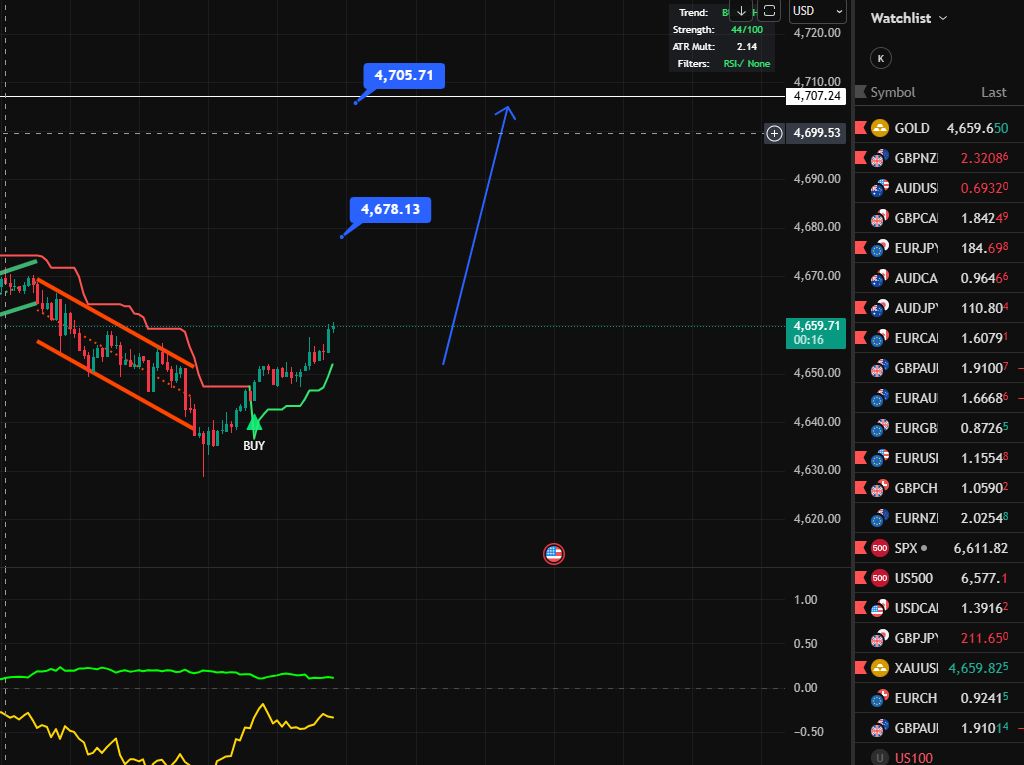Click the 4,705.71 price label callout
The height and width of the screenshot is (765, 1024).
[x=404, y=75]
